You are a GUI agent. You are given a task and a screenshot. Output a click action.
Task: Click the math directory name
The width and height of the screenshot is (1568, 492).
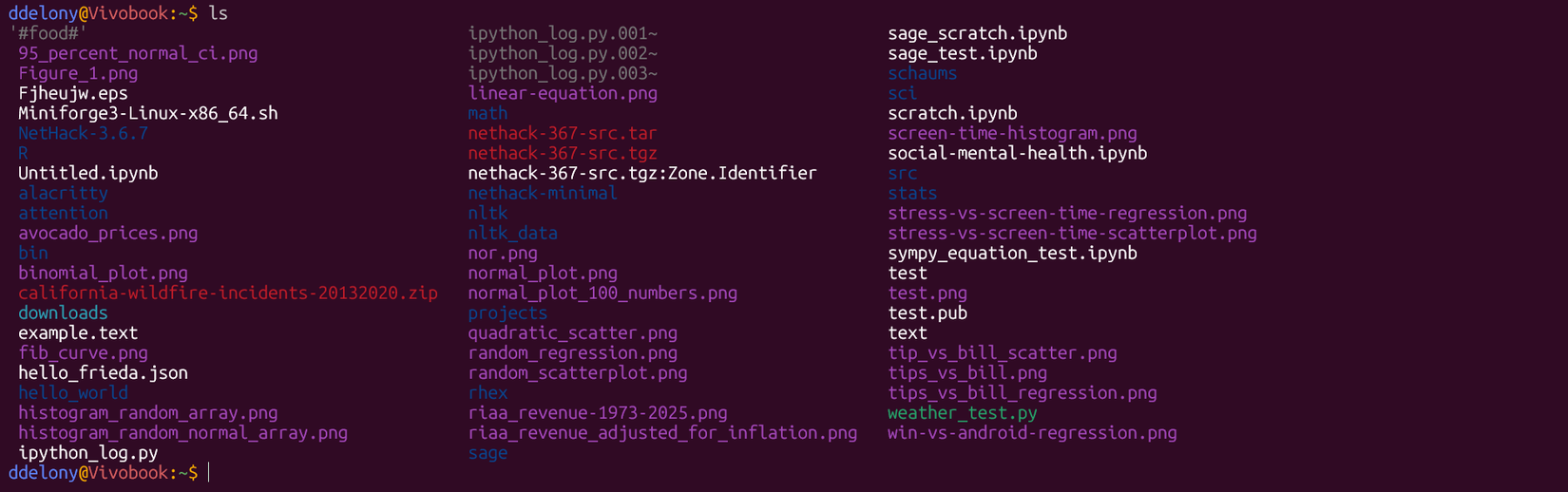[488, 113]
